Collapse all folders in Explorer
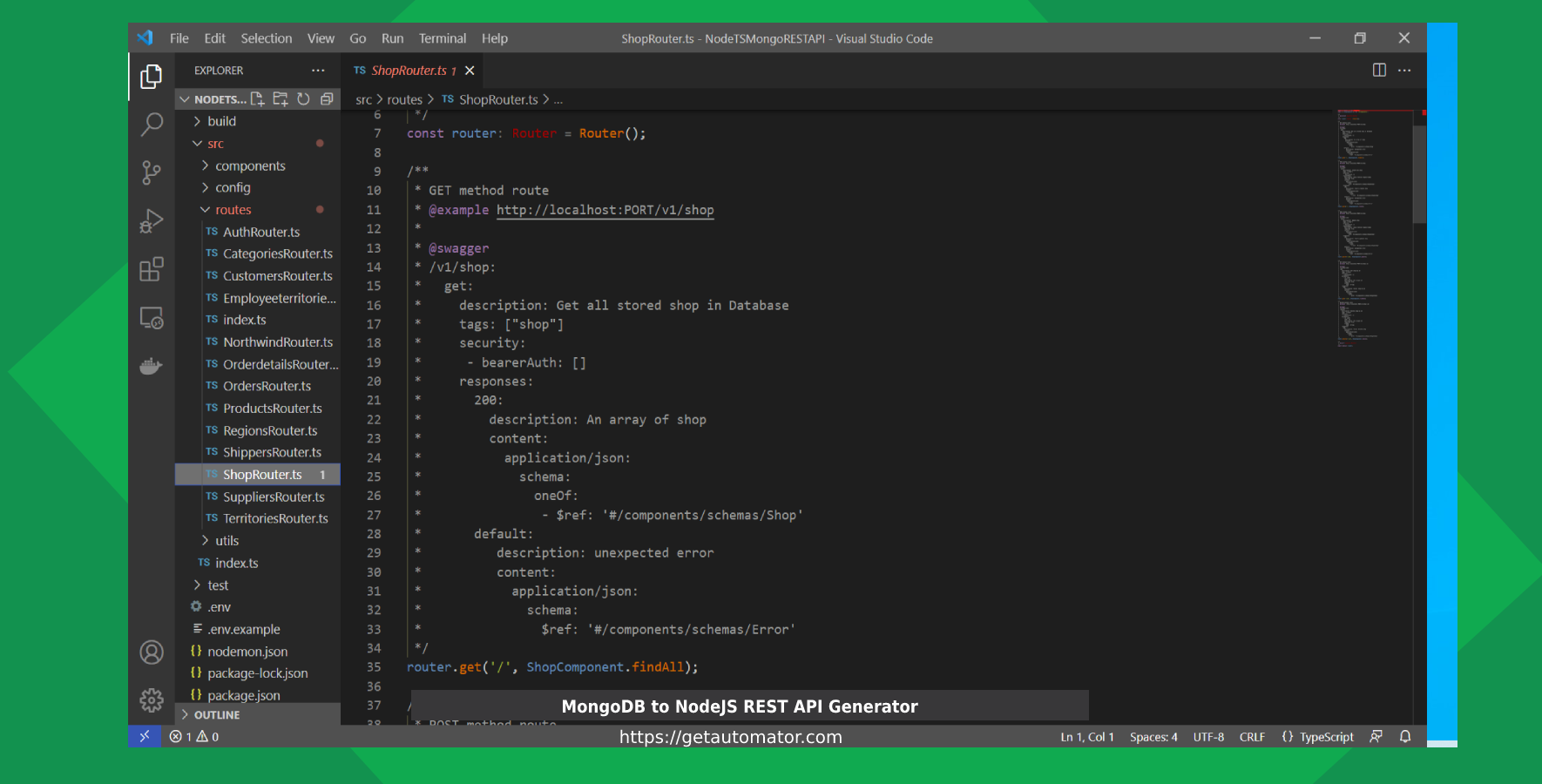Screen dimensions: 1542x784 coord(327,99)
